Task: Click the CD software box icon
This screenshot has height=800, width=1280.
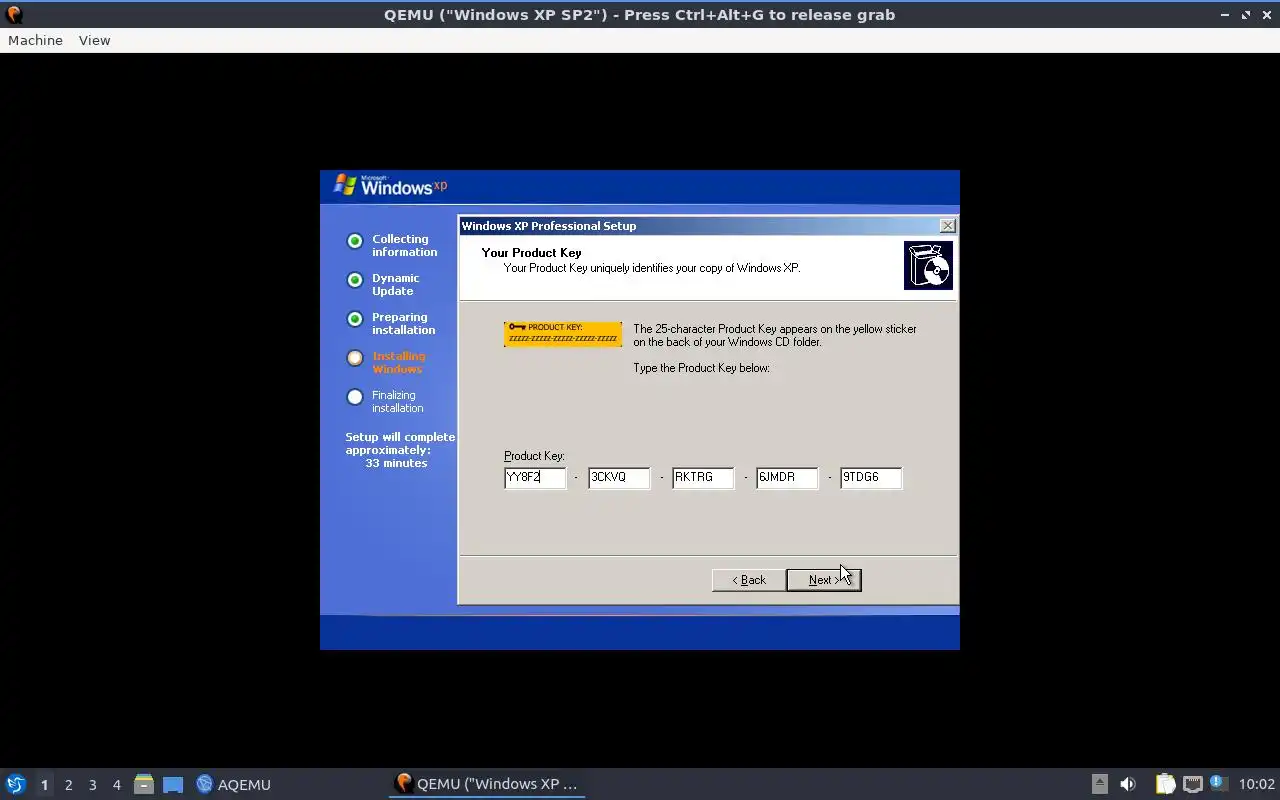Action: (928, 265)
